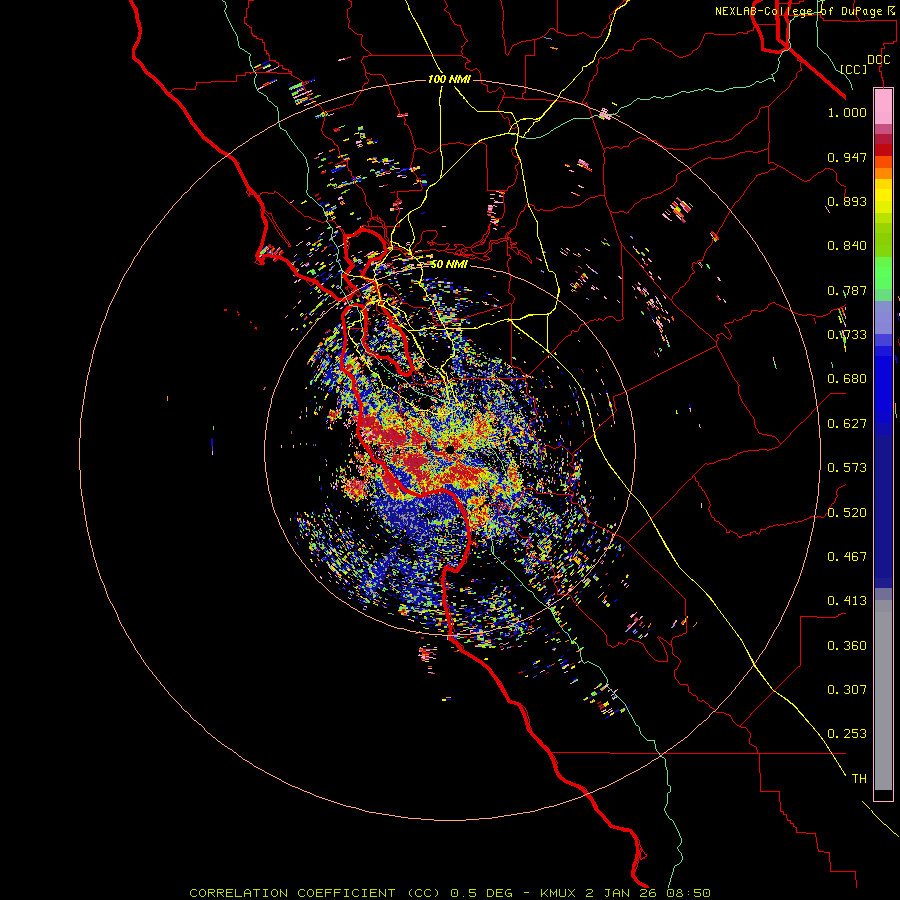Screen dimensions: 900x900
Task: Click the 1.000 scale value
Action: coord(847,112)
